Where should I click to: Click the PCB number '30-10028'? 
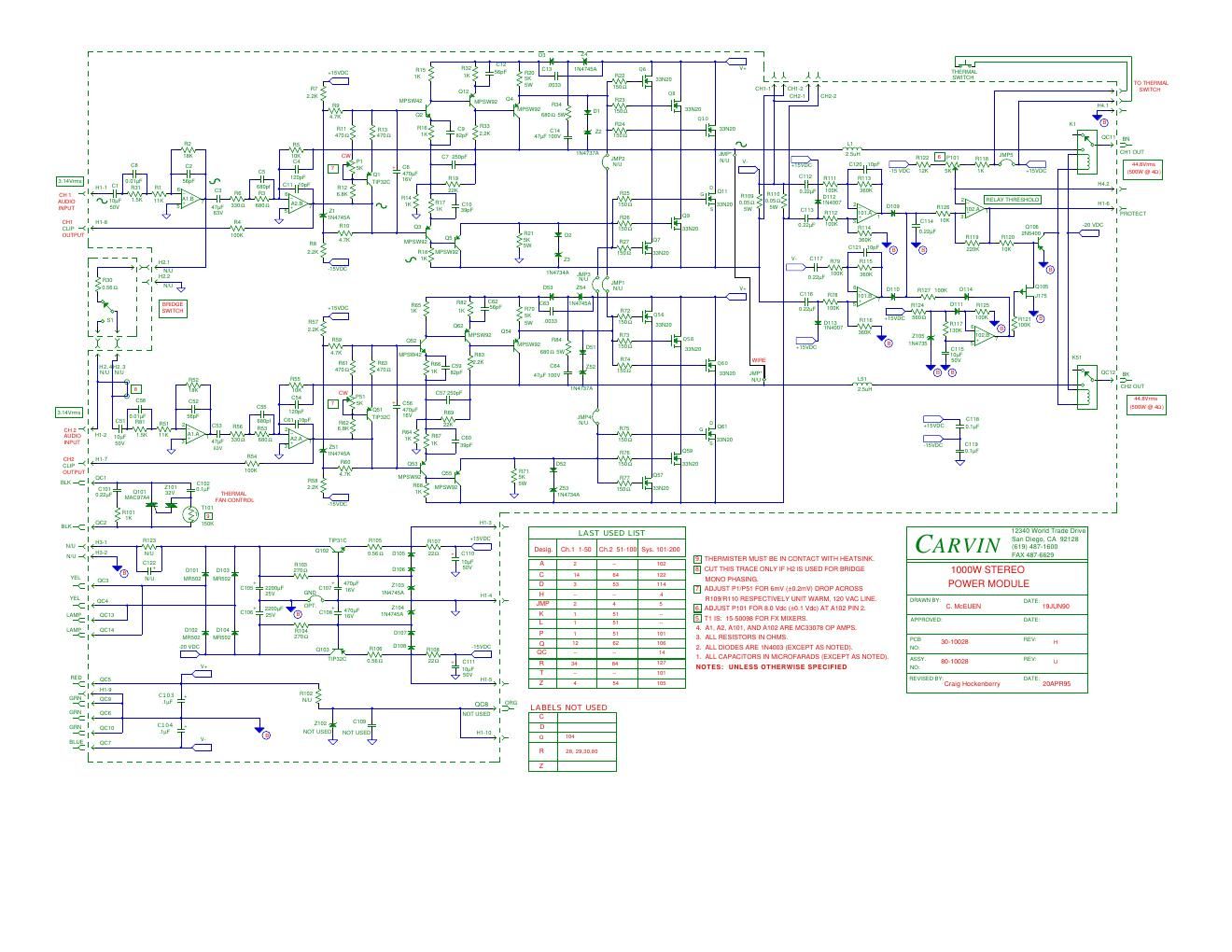click(955, 643)
